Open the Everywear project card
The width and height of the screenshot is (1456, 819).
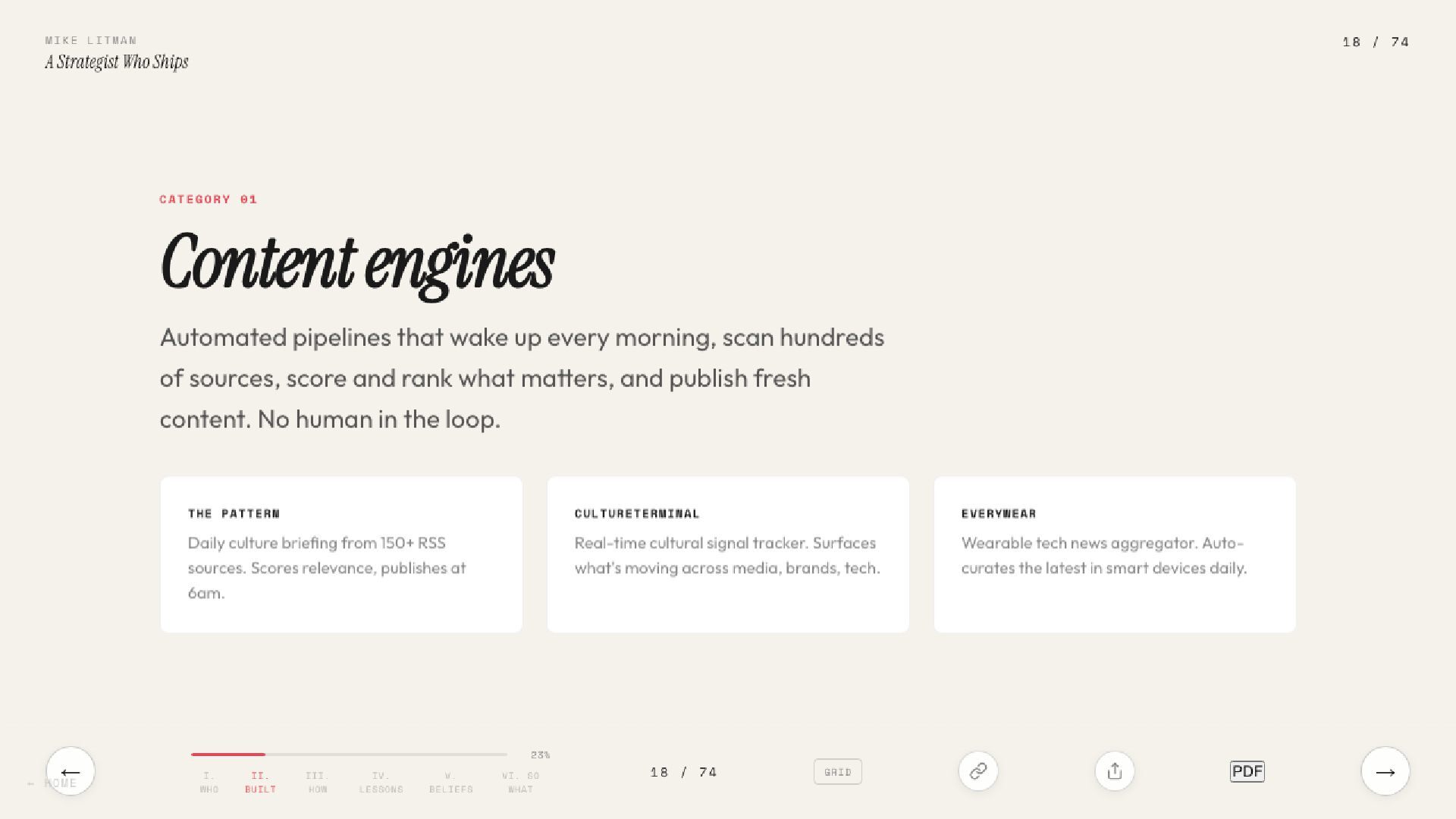1115,554
